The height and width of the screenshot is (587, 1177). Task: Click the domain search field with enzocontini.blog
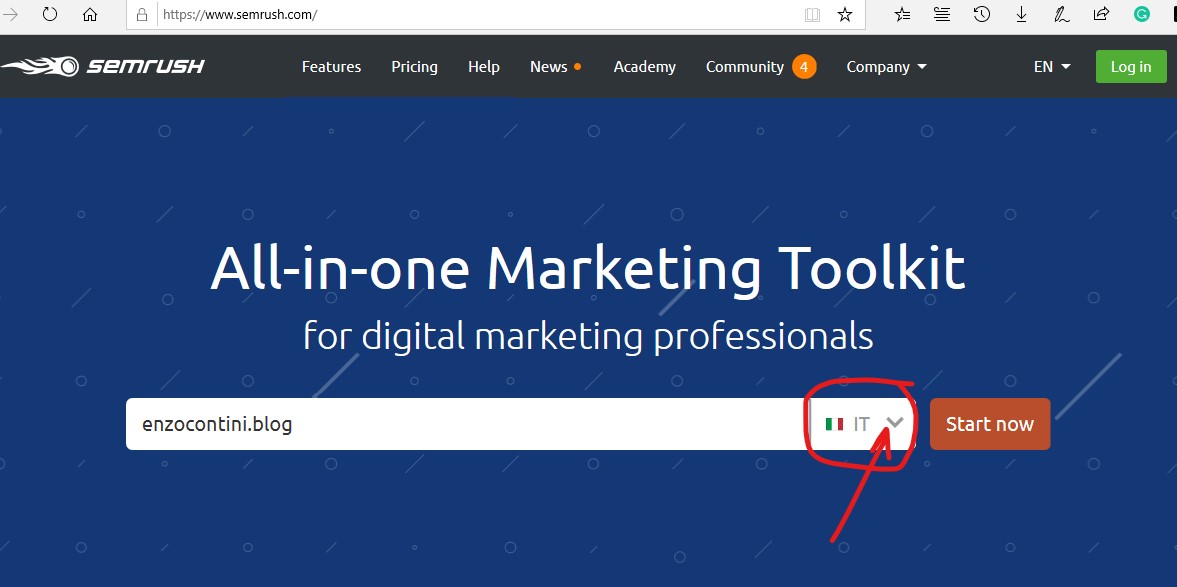(465, 424)
